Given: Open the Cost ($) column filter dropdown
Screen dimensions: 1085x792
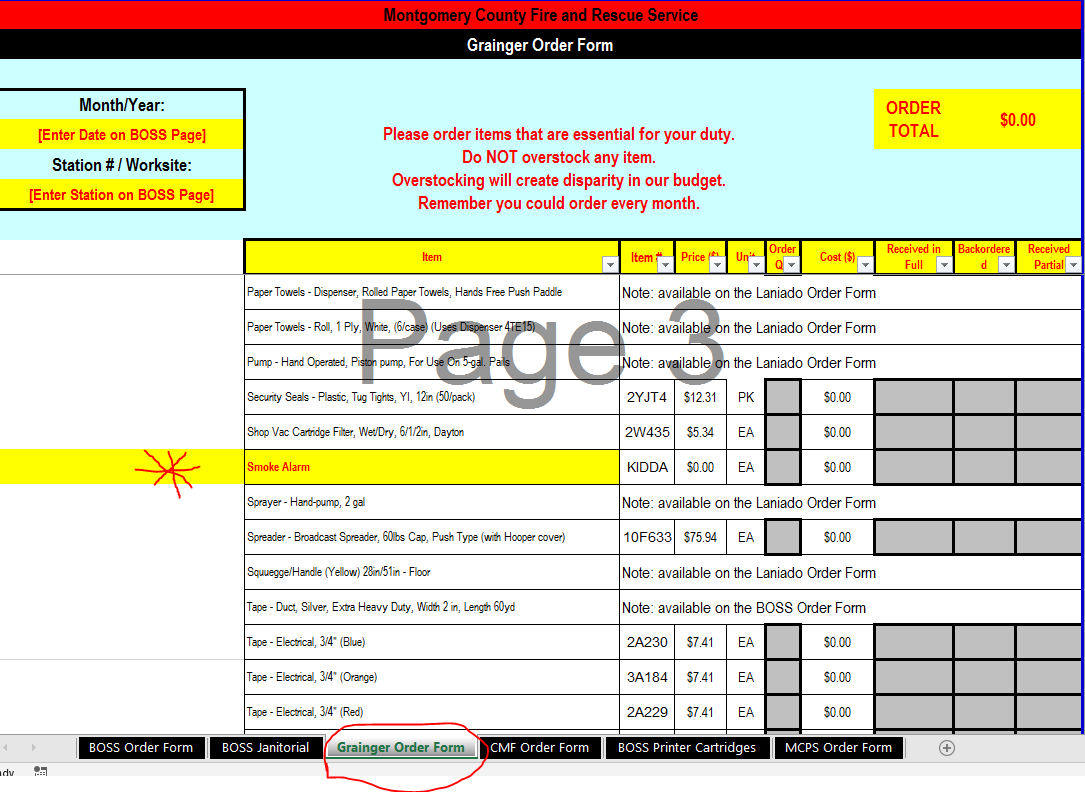Looking at the screenshot, I should pos(864,265).
